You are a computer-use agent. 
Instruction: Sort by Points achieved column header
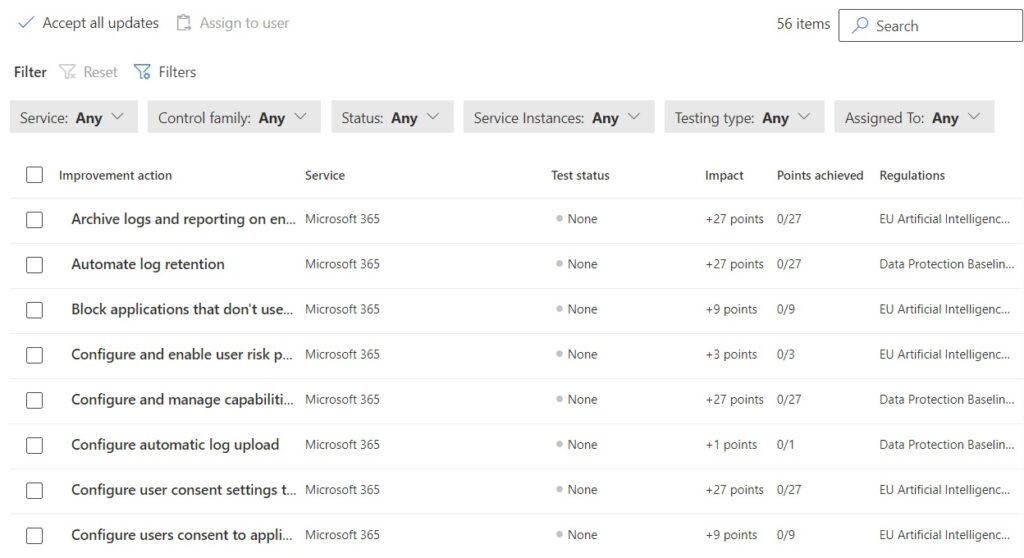820,176
